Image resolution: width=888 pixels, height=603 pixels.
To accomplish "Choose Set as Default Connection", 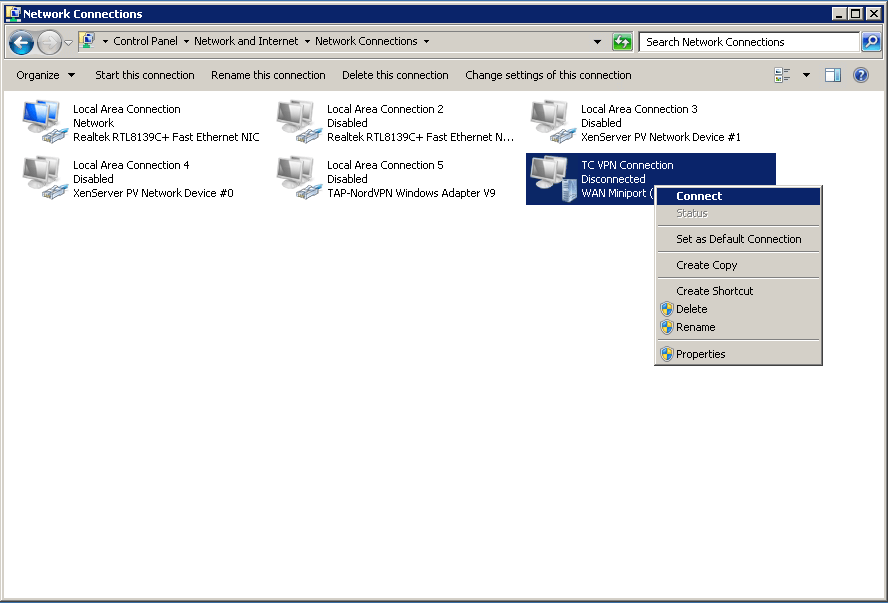I will [738, 239].
